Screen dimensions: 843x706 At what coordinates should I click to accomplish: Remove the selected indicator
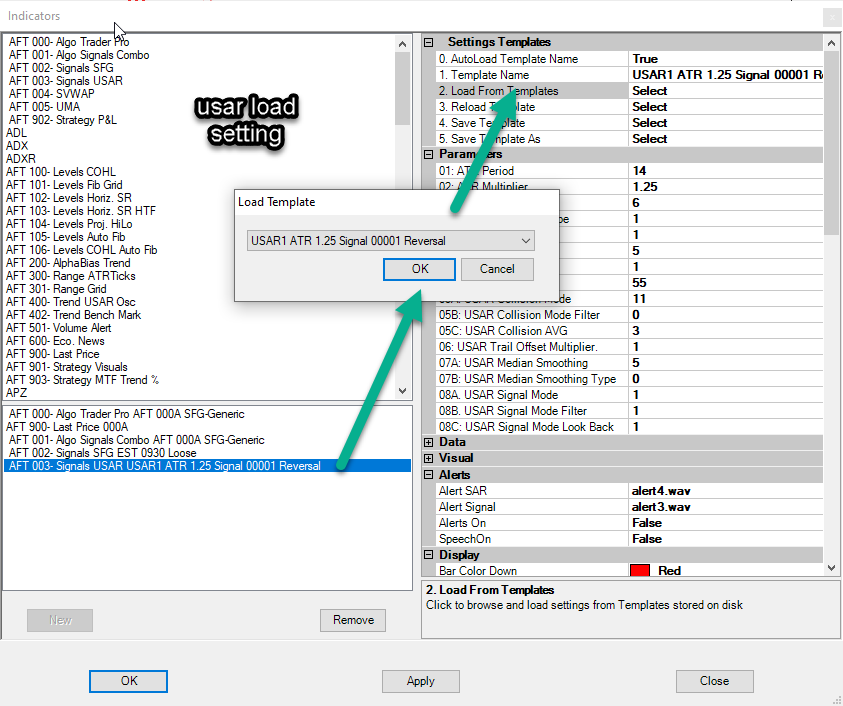[353, 620]
